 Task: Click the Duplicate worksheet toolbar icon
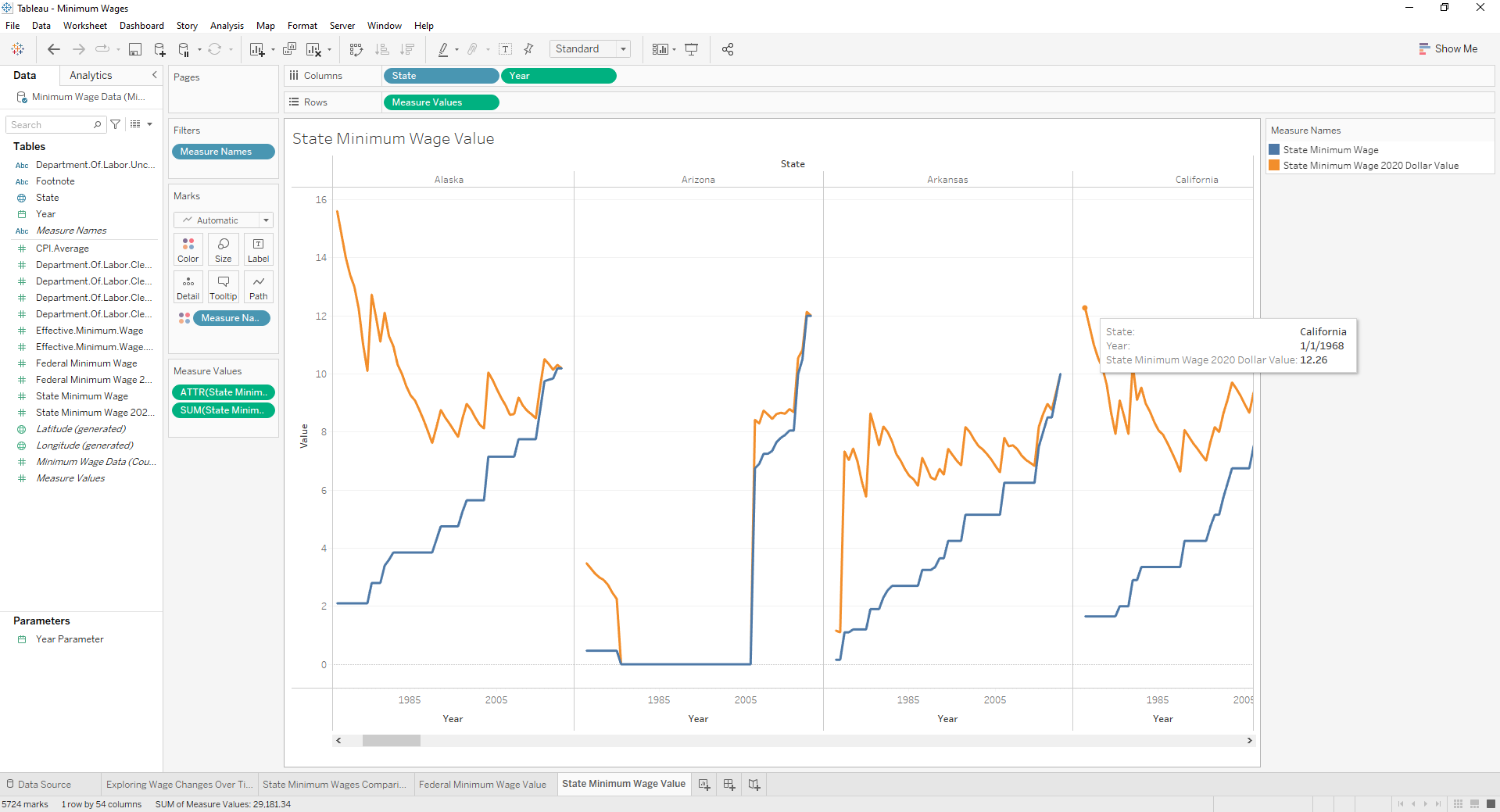[x=289, y=49]
